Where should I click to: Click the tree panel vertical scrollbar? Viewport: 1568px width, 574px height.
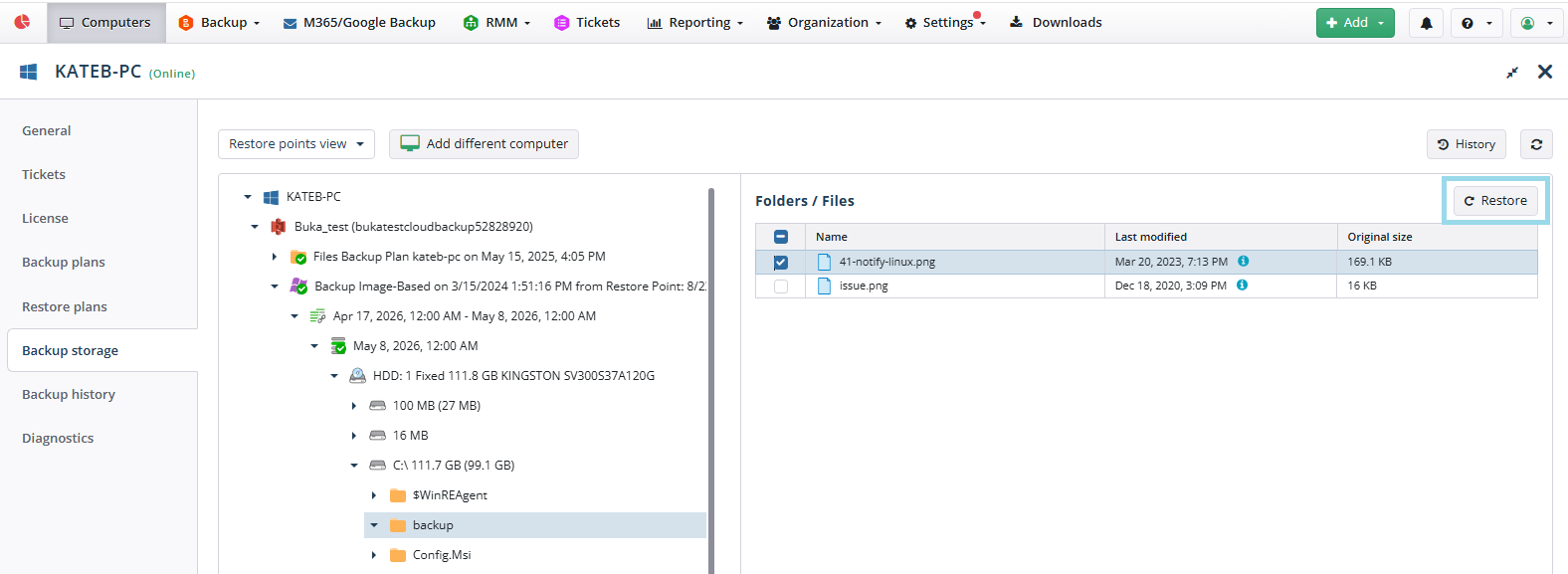click(711, 380)
